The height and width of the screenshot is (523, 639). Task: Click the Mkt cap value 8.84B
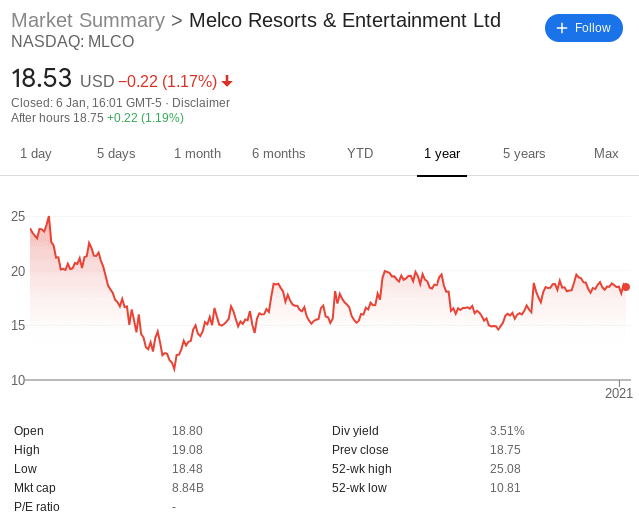coord(188,488)
